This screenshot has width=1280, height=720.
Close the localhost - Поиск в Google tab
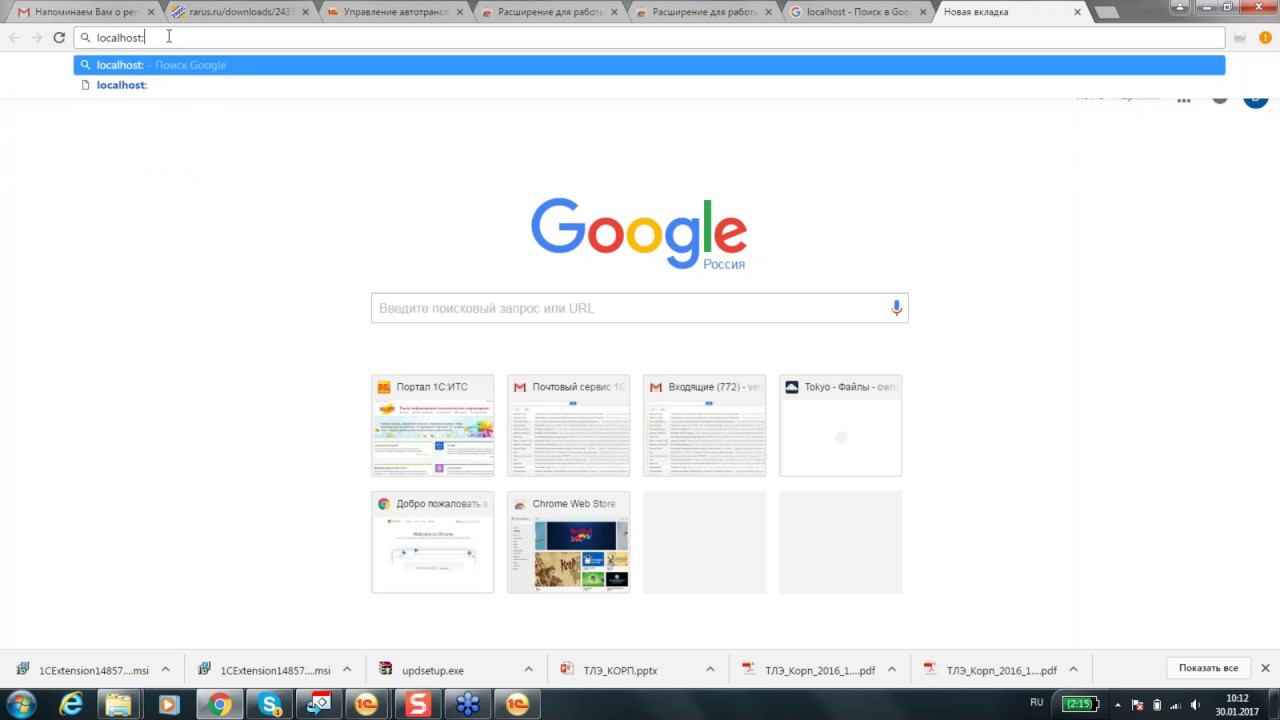(x=925, y=12)
